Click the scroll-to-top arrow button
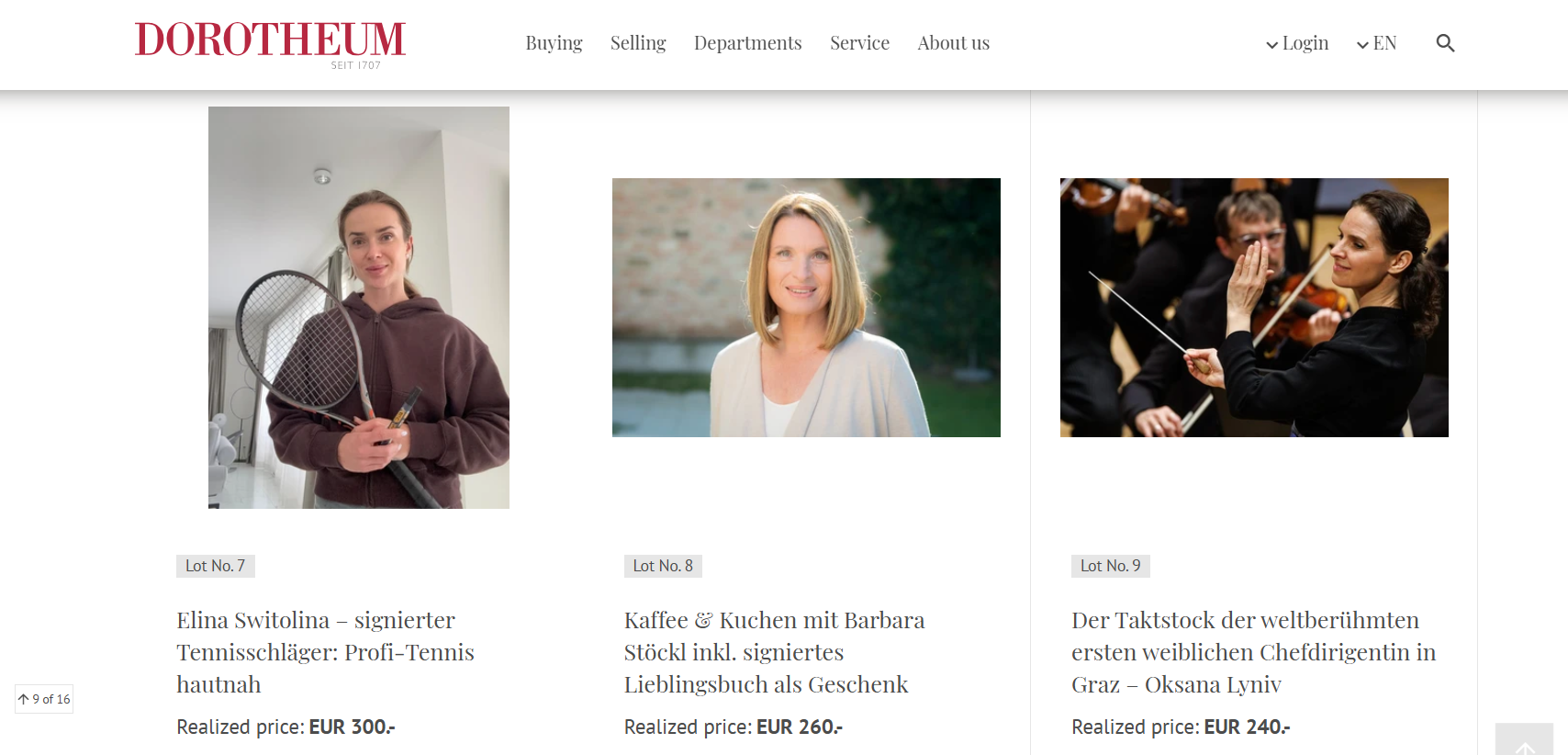The image size is (1568, 755). (x=1524, y=740)
